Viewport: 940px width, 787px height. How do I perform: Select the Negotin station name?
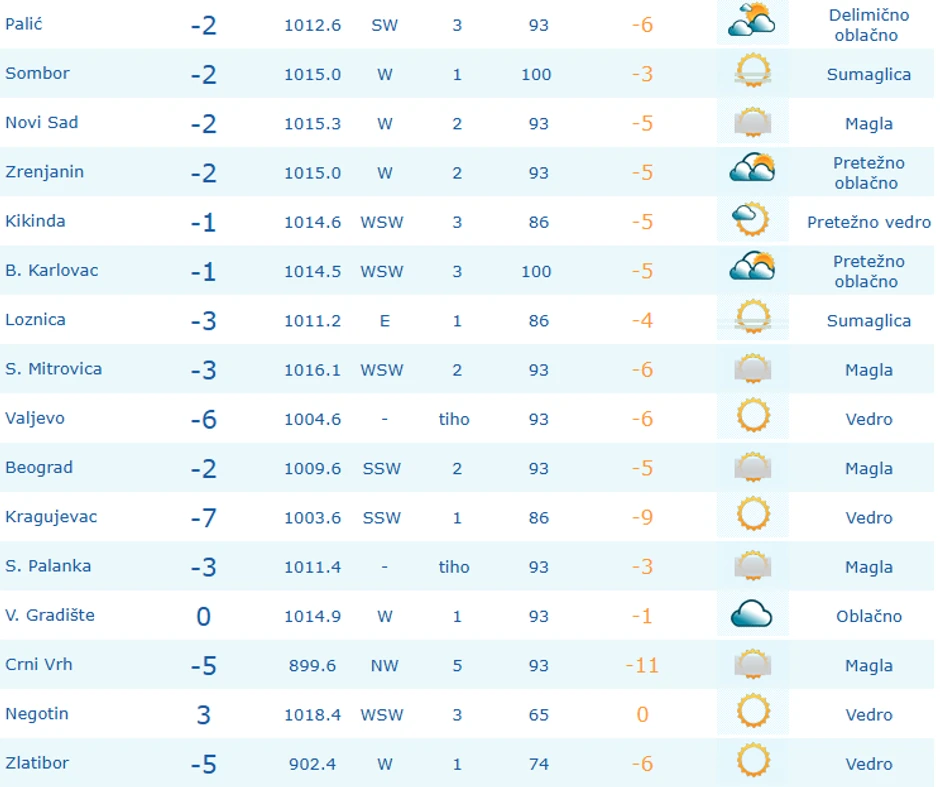tap(37, 714)
